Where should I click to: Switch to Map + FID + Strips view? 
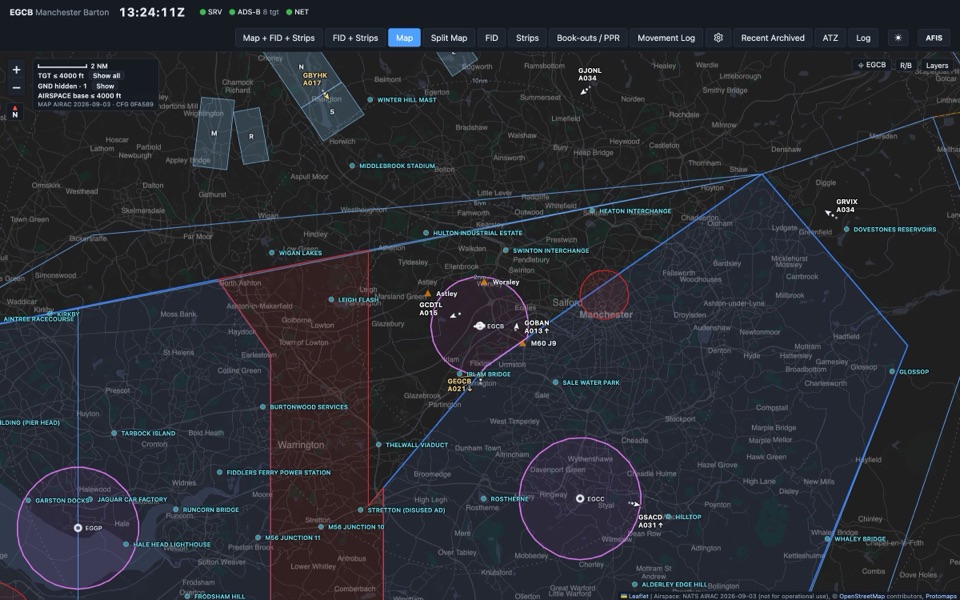(x=279, y=38)
